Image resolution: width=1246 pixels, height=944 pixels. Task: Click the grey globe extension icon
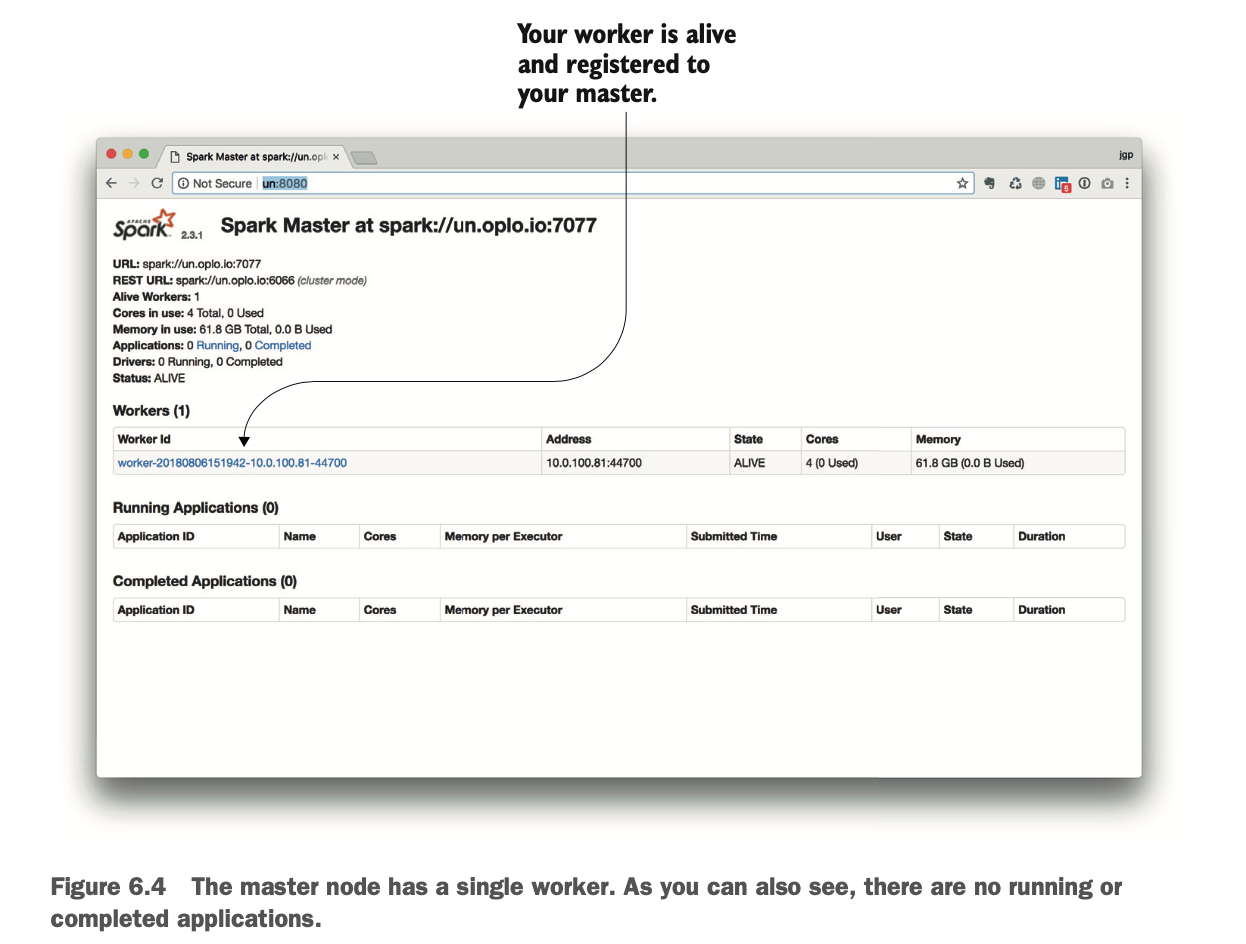point(1038,184)
